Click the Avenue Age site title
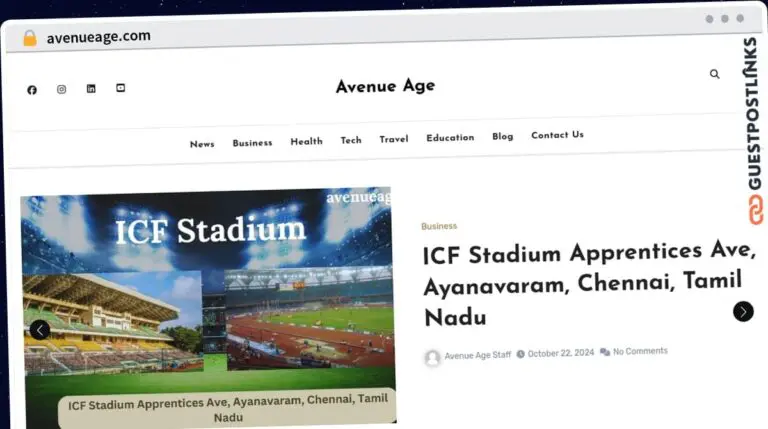 pos(385,86)
